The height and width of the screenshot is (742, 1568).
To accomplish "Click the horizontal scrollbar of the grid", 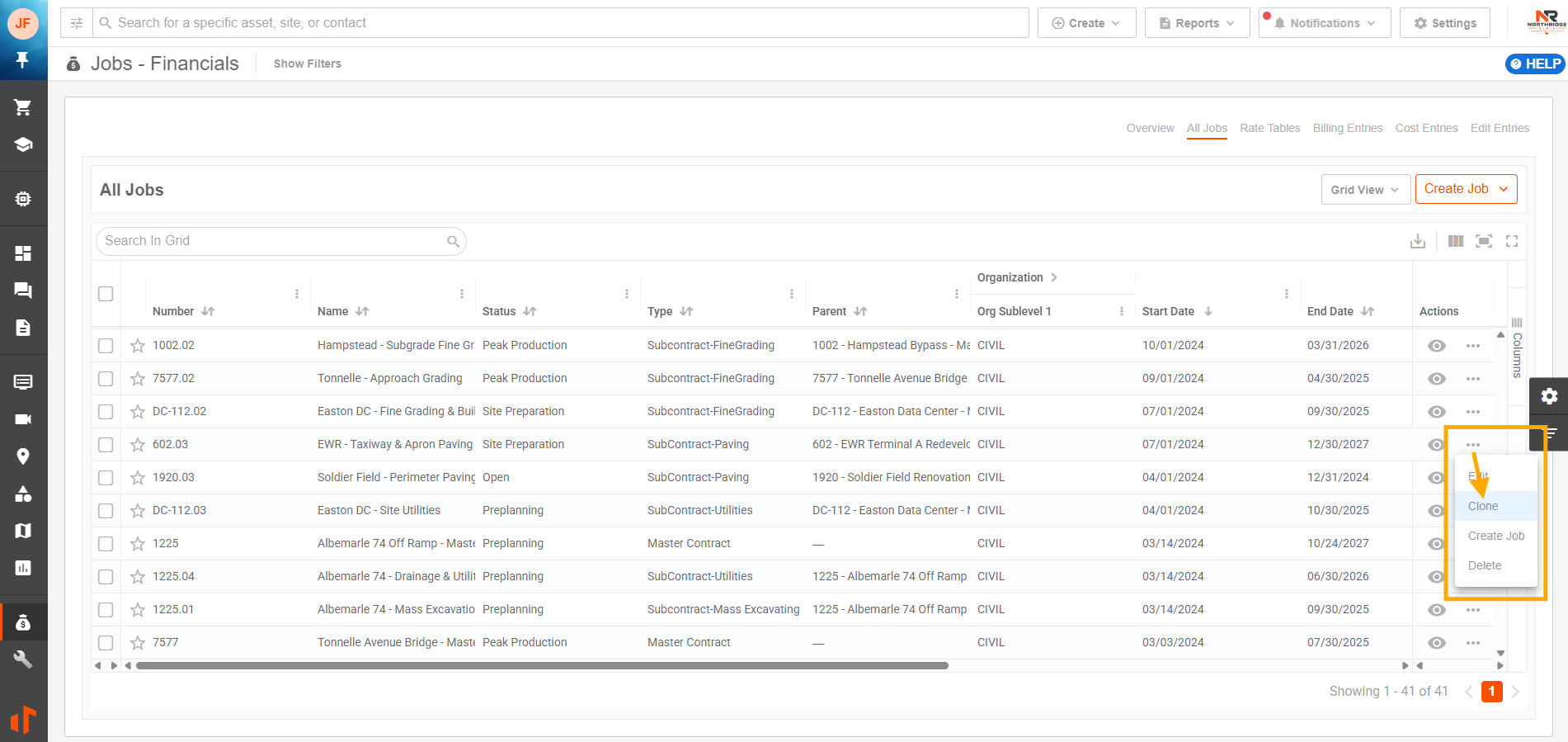I will pyautogui.click(x=542, y=665).
